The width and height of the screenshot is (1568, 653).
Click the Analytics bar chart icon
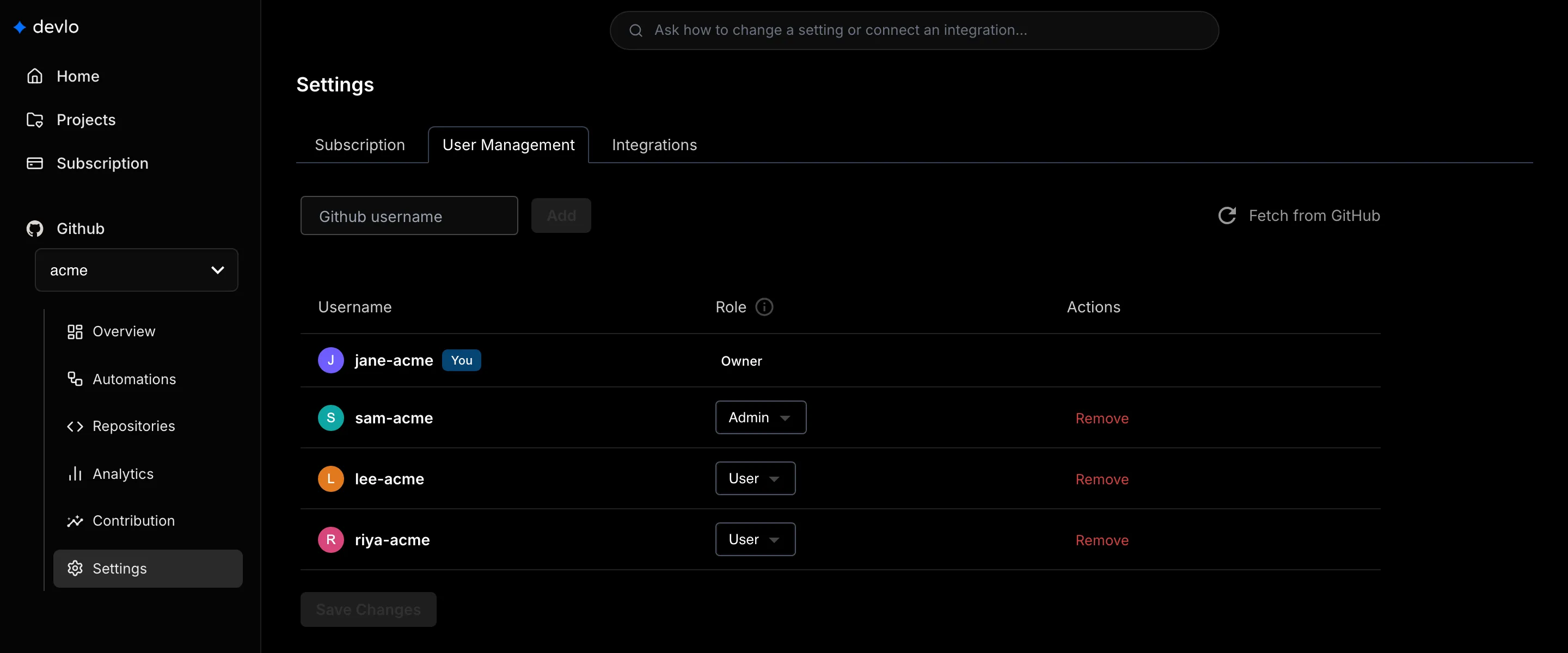[75, 473]
